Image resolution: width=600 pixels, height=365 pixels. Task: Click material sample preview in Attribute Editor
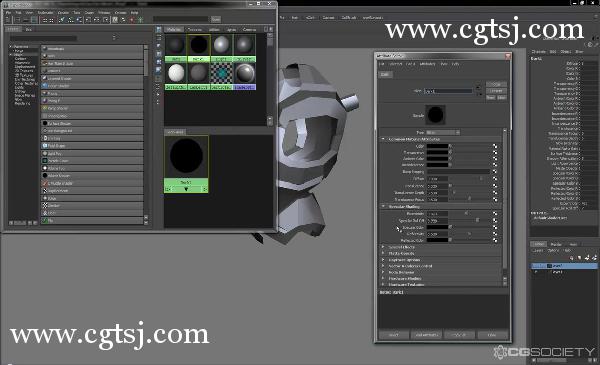[435, 115]
